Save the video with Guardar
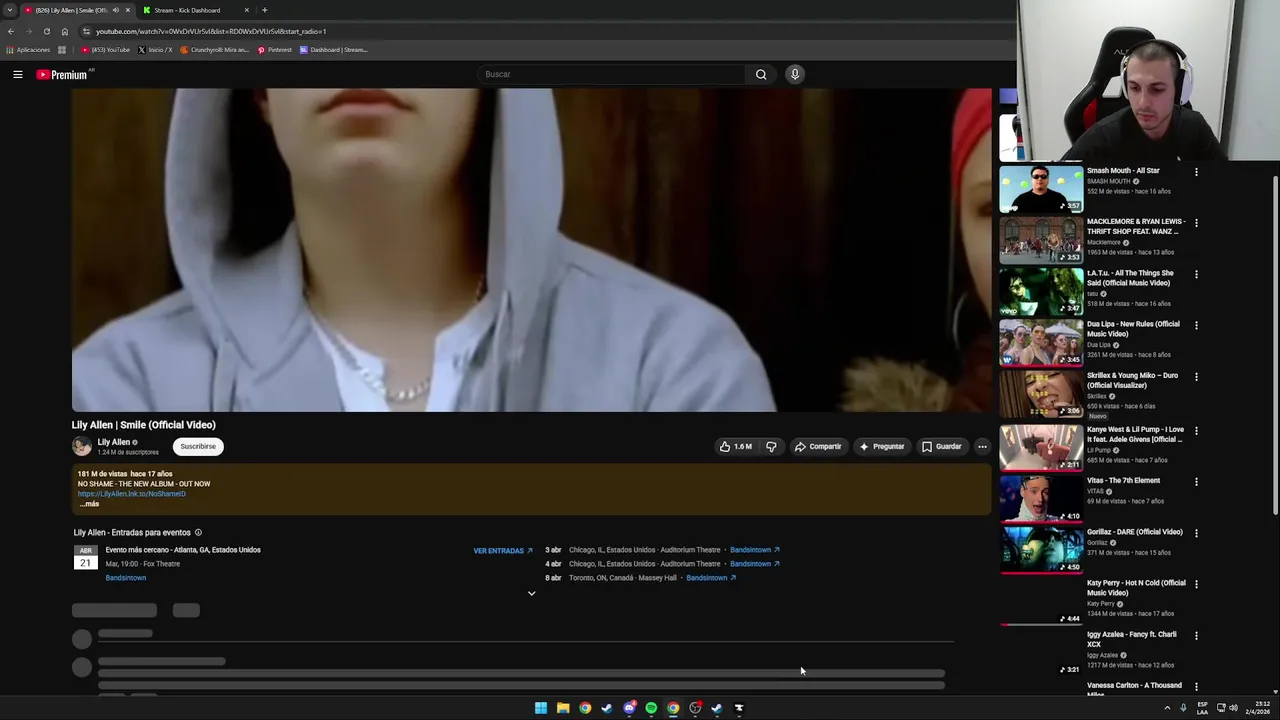This screenshot has height=720, width=1280. (942, 447)
